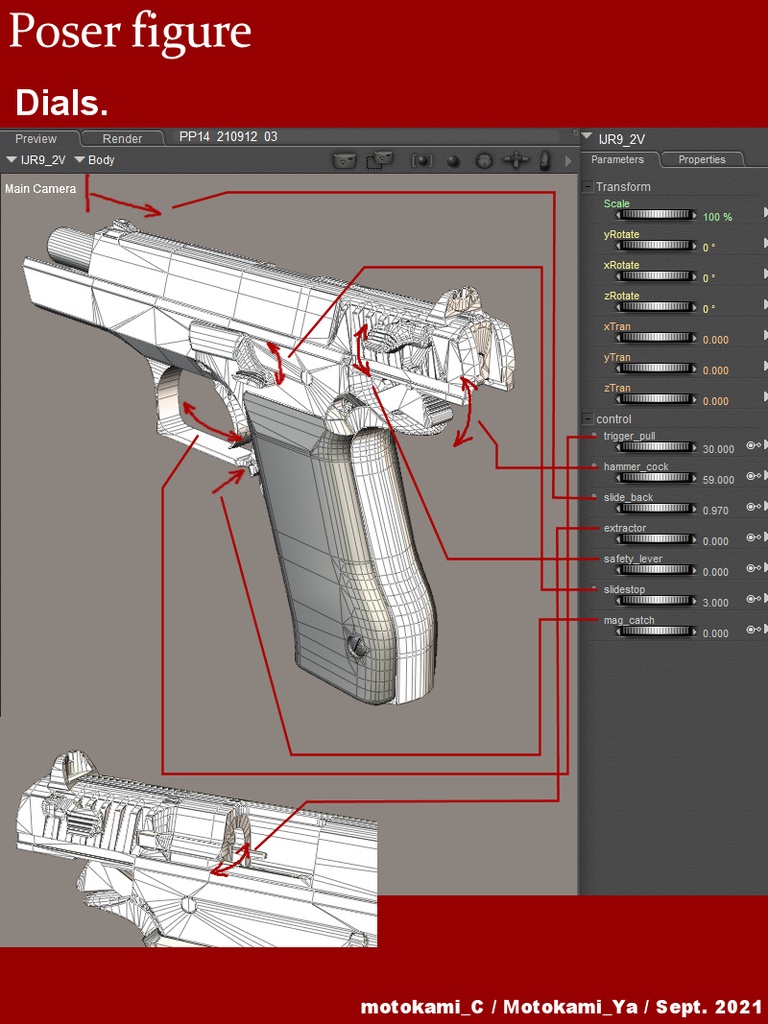Open hammer_cock parameter options arrow

click(x=765, y=476)
